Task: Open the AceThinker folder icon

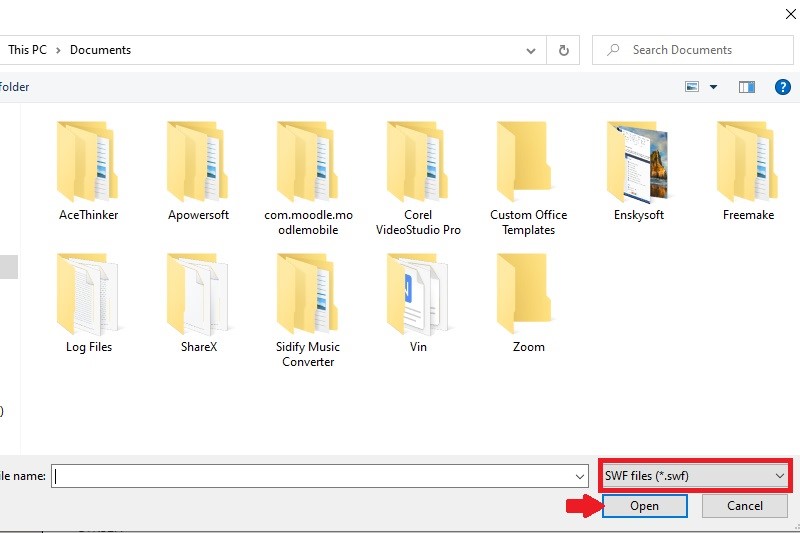Action: [87, 161]
